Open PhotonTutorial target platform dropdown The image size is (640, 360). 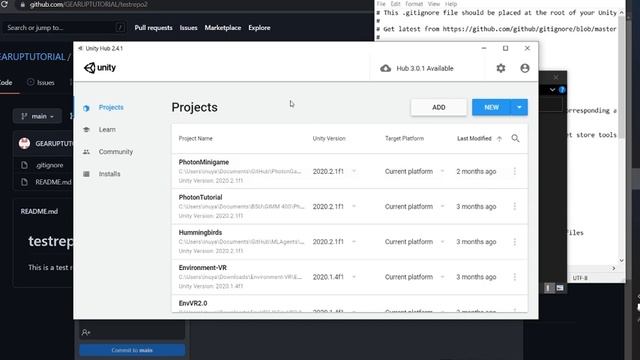[442, 207]
